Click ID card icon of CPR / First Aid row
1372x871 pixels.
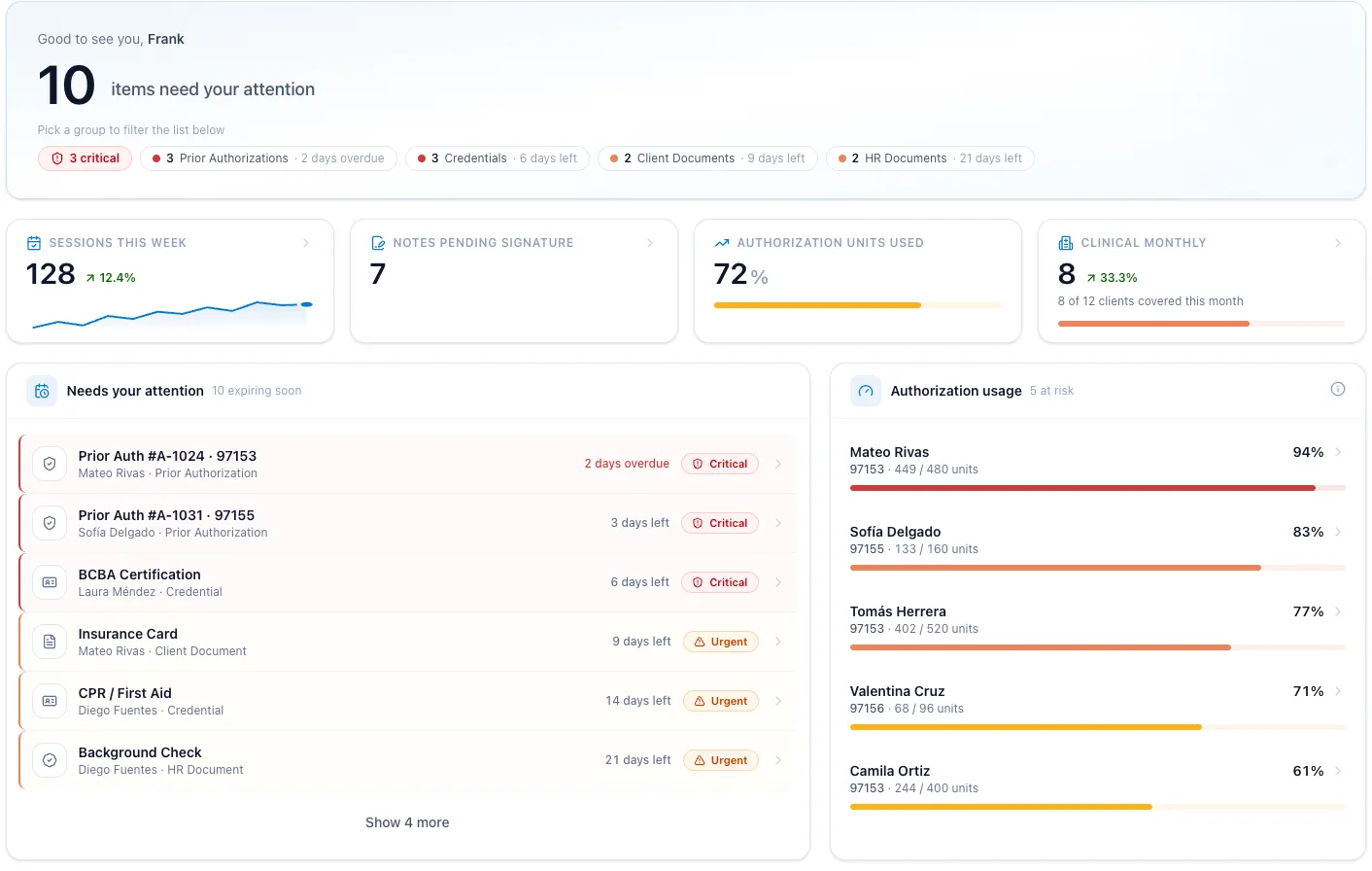coord(50,701)
